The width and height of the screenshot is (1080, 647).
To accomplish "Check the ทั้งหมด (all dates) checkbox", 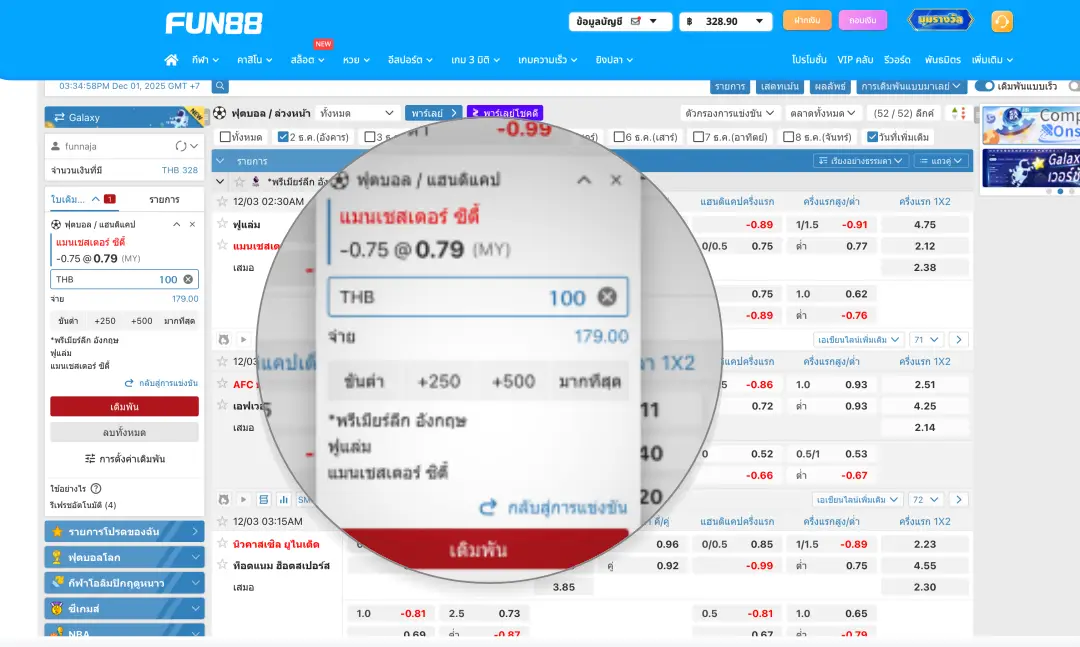I will pos(225,137).
